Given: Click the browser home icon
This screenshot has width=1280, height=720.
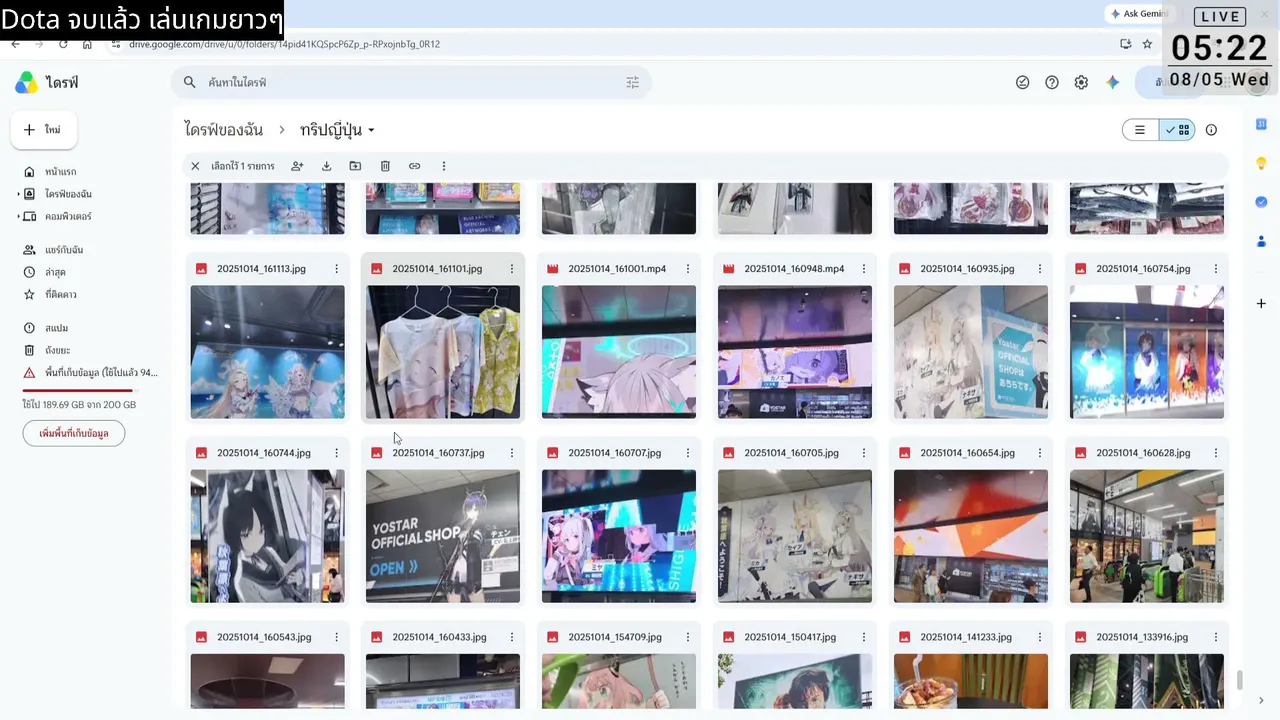Looking at the screenshot, I should [x=87, y=44].
